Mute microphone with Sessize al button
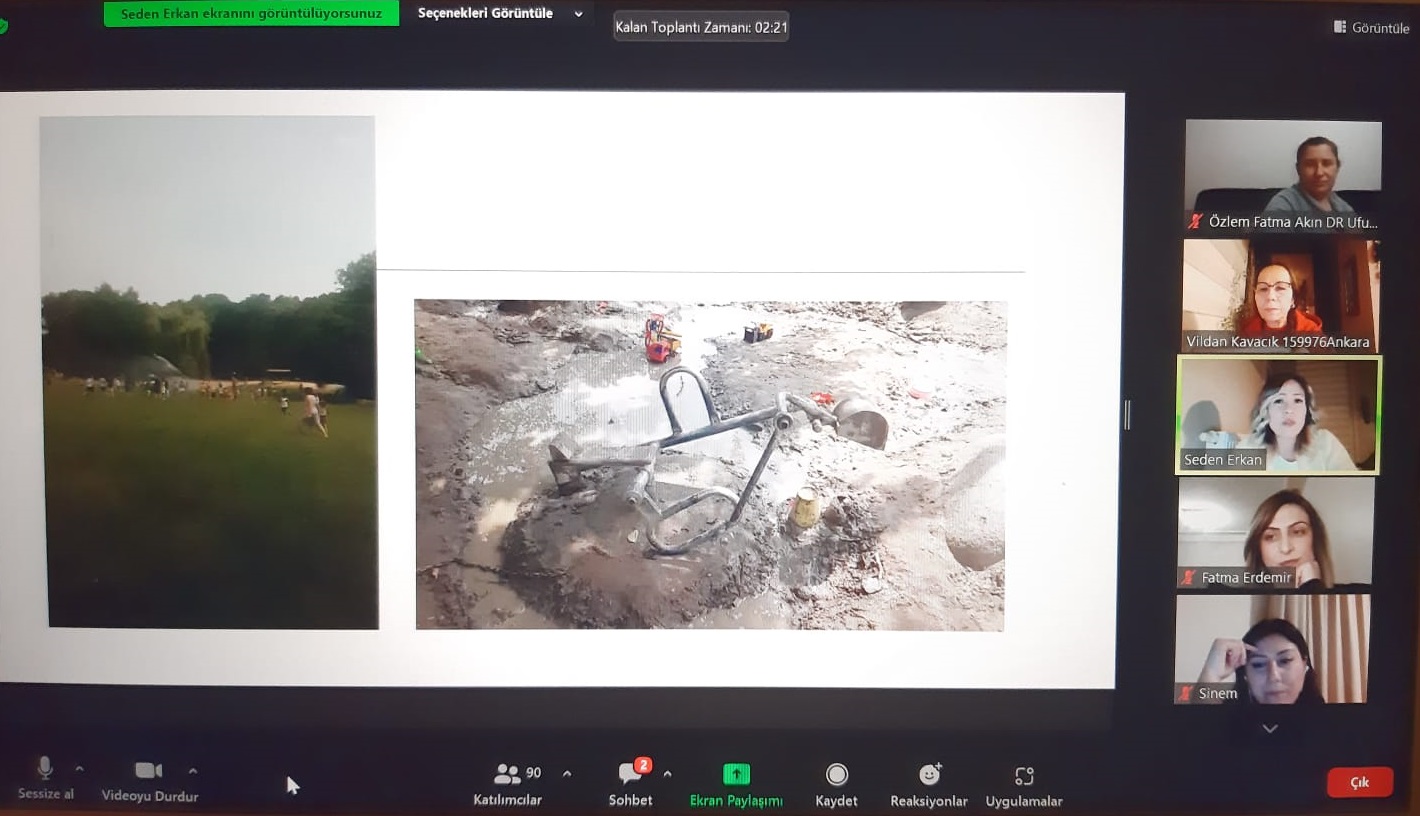Screen dimensions: 1420x816 pos(45,779)
